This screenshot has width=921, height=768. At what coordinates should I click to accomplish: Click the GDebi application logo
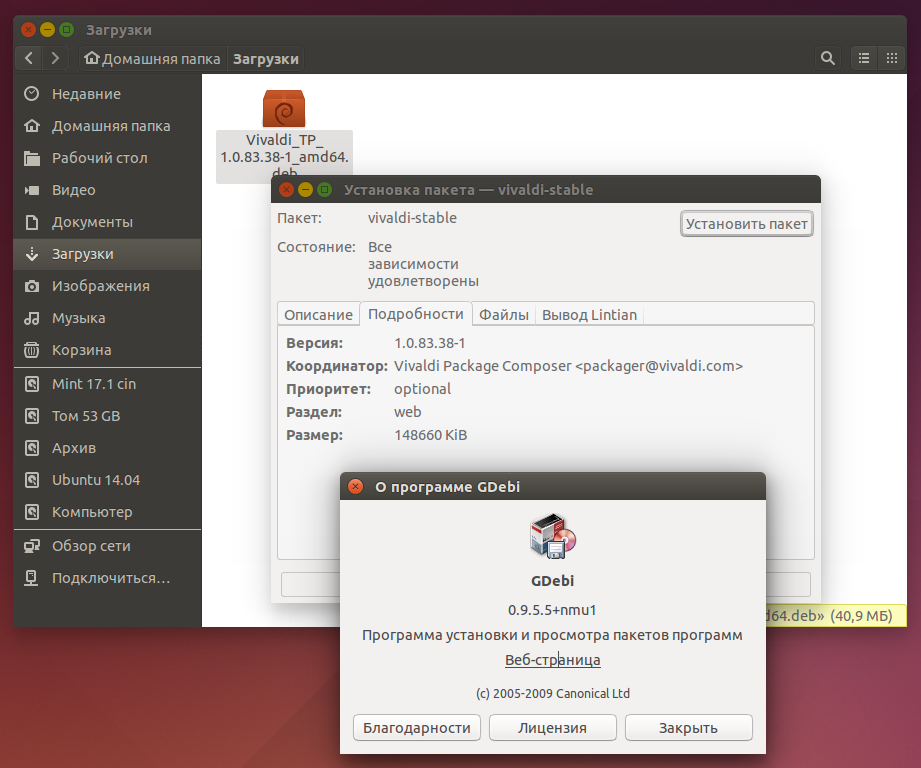[553, 535]
